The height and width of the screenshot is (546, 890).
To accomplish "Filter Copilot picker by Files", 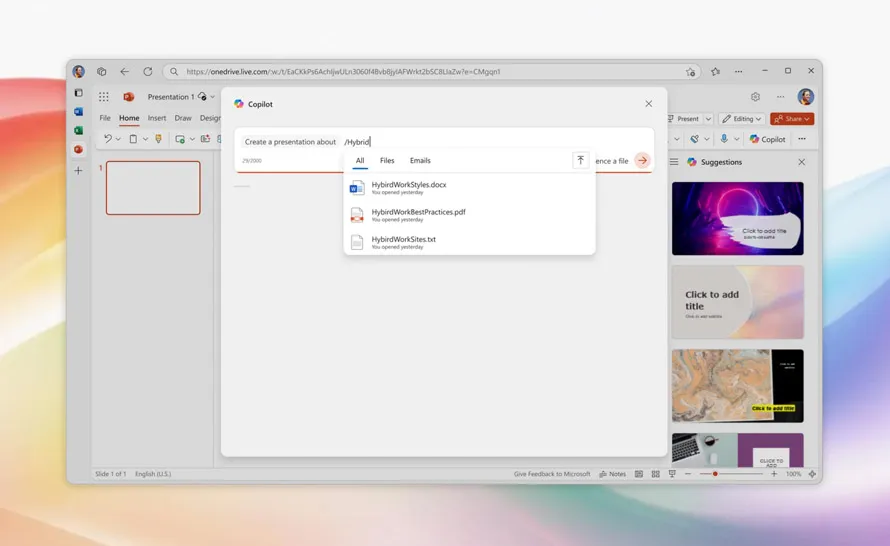I will click(x=387, y=161).
